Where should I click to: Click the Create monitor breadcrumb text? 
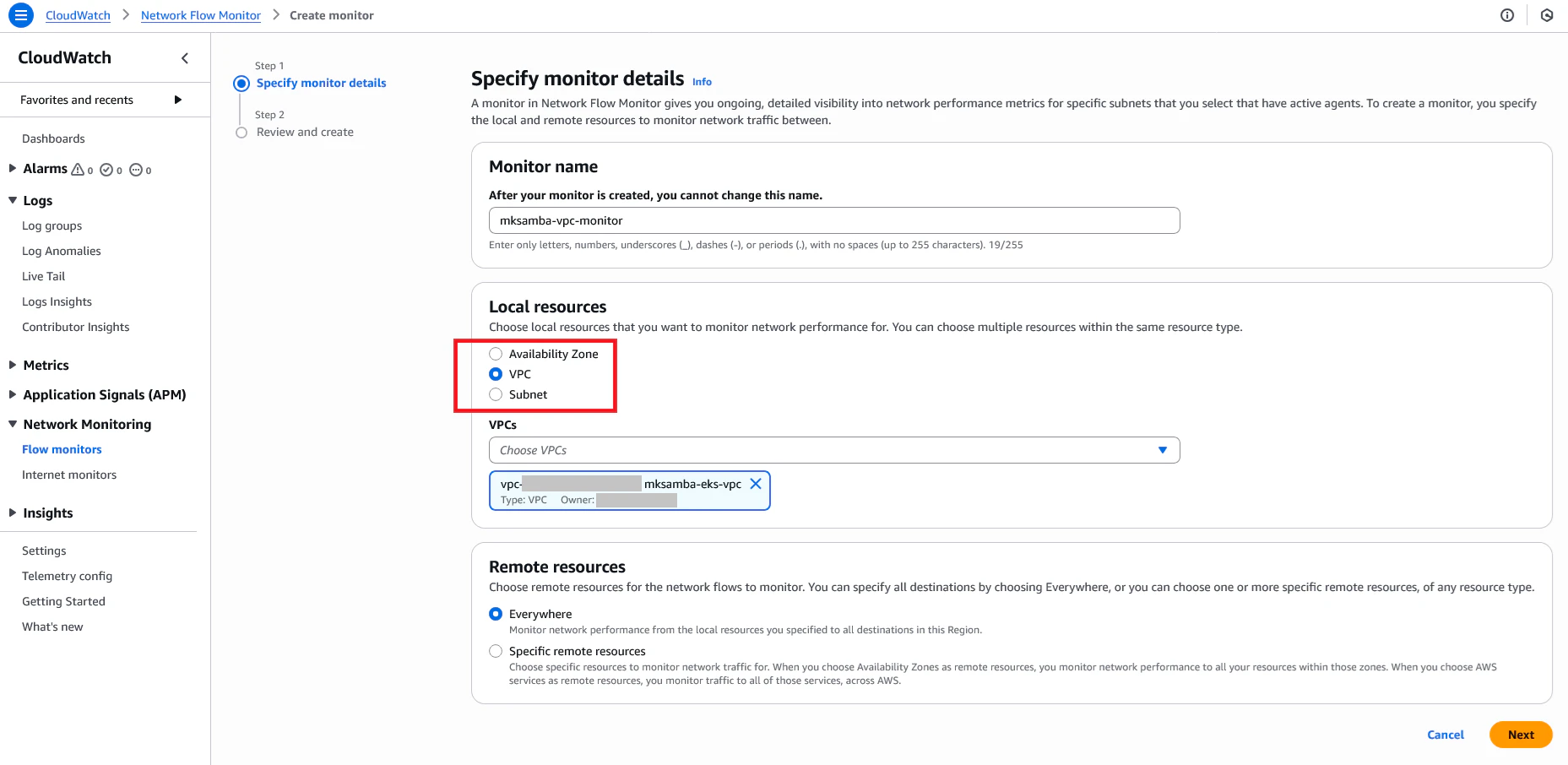332,15
